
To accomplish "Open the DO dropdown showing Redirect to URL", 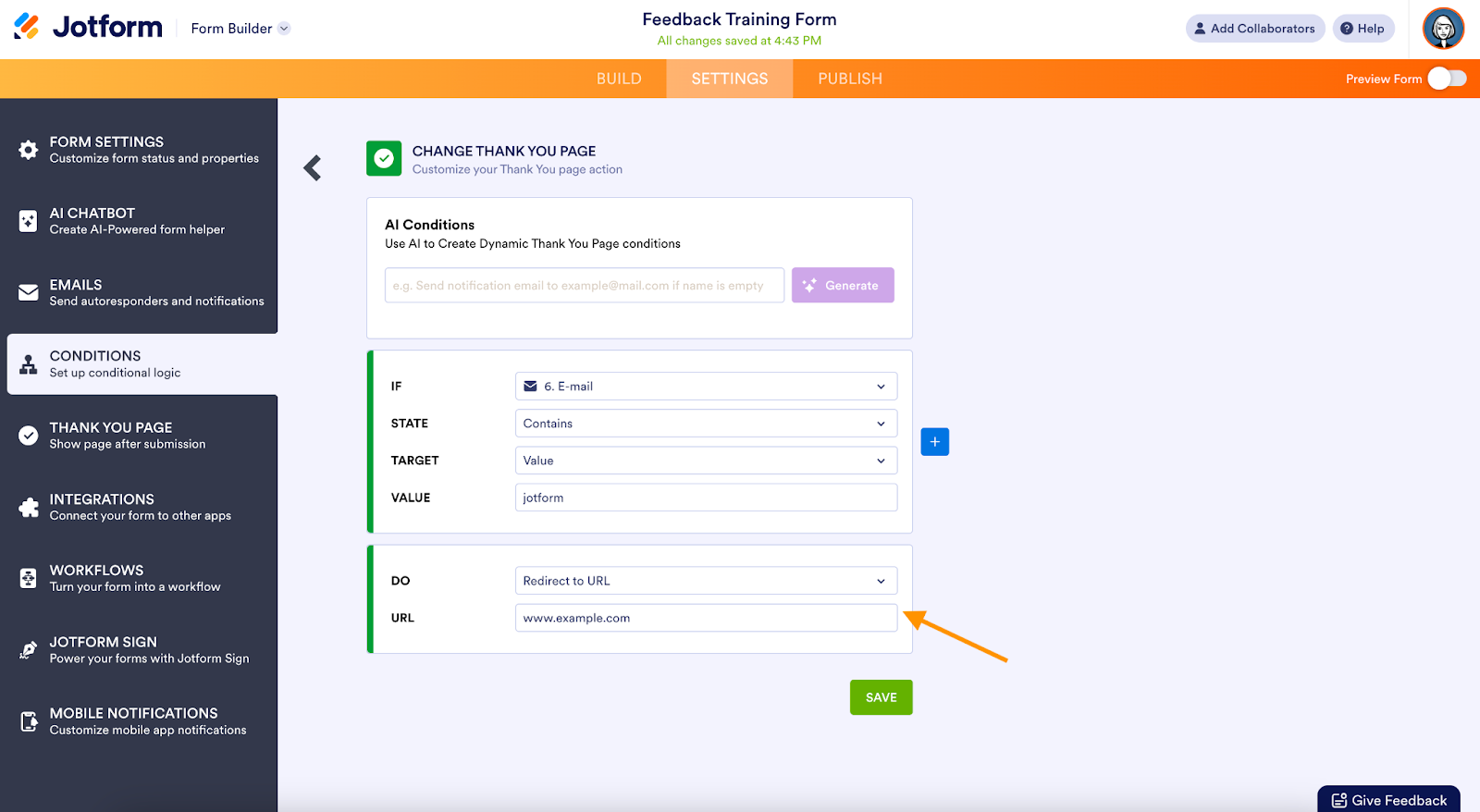I will tap(706, 581).
